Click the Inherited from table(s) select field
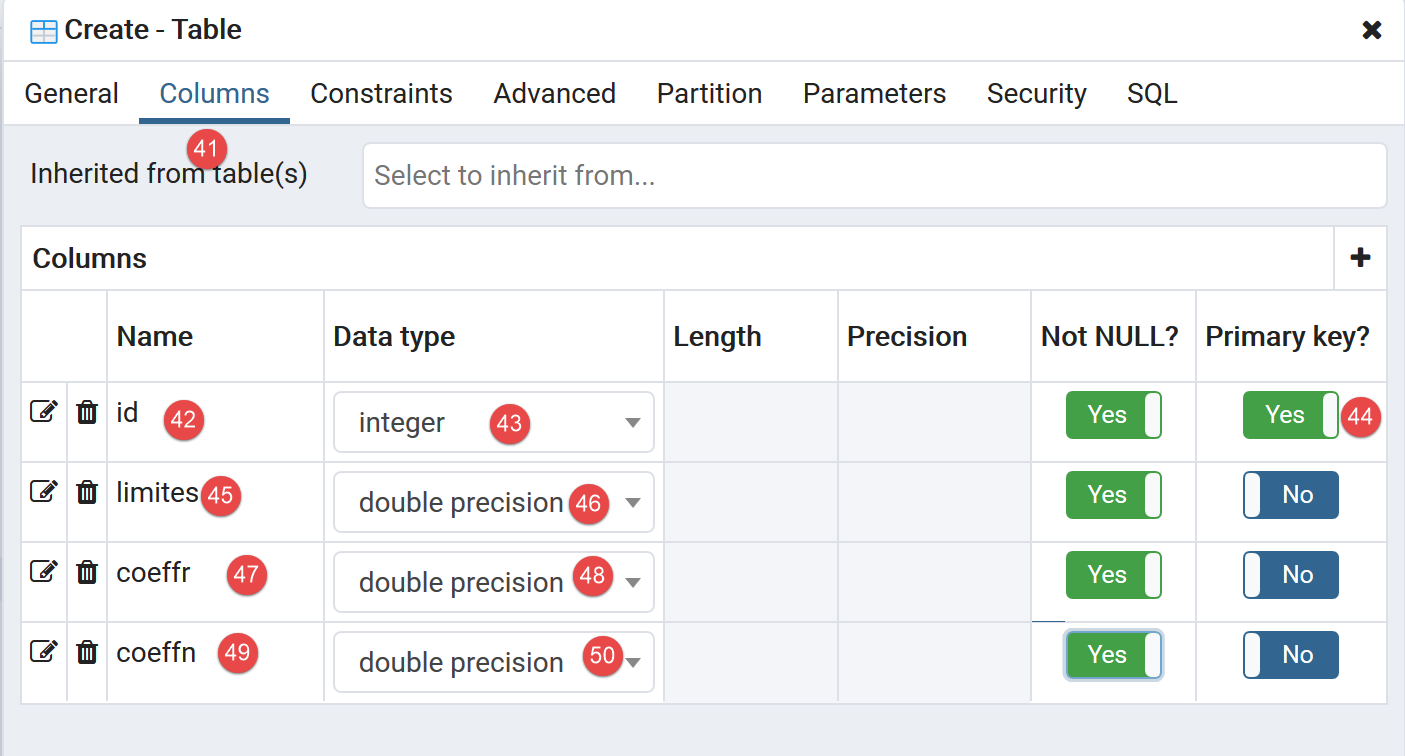This screenshot has height=756, width=1405. 874,176
